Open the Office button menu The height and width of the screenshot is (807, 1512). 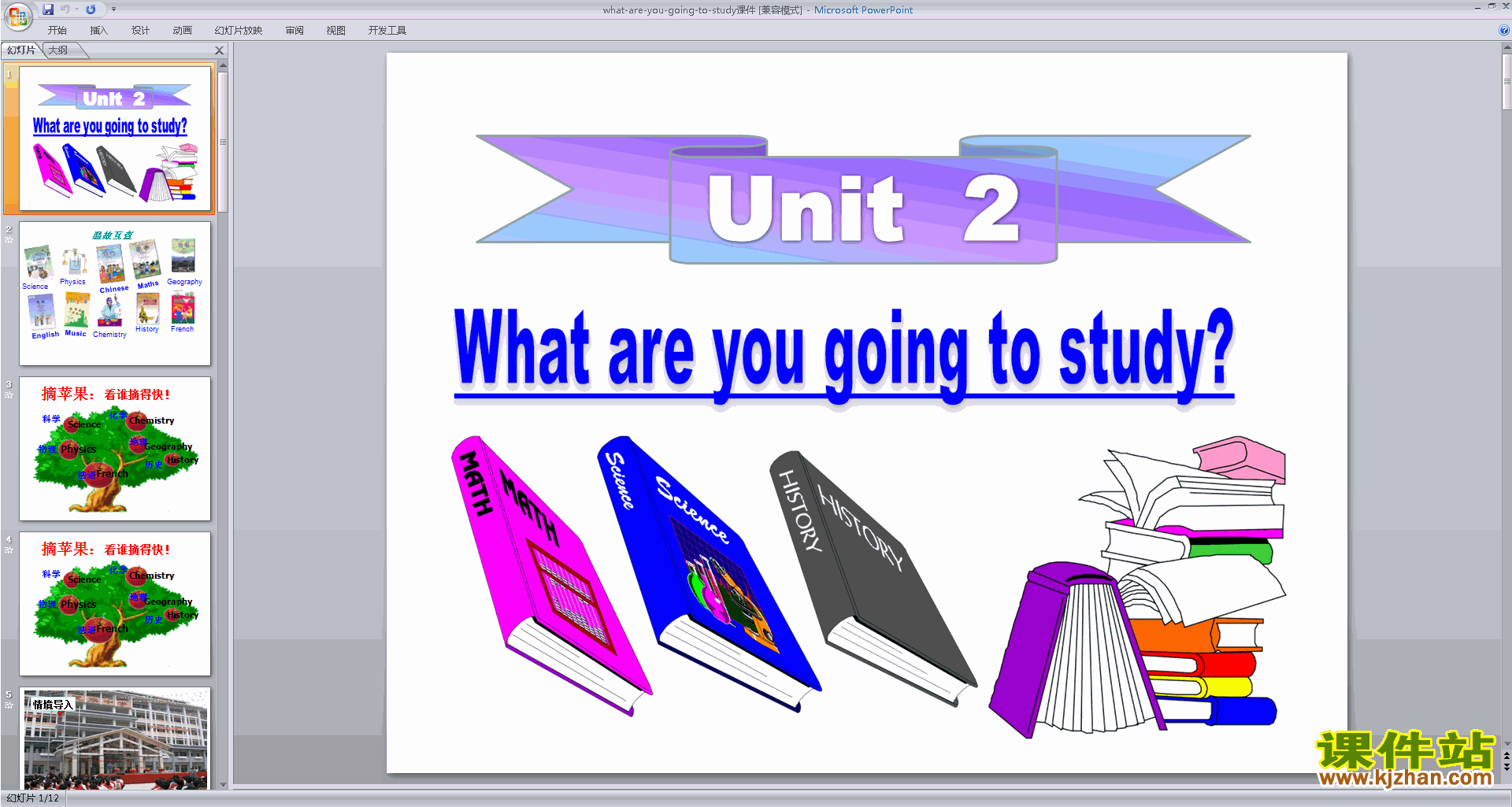click(17, 16)
